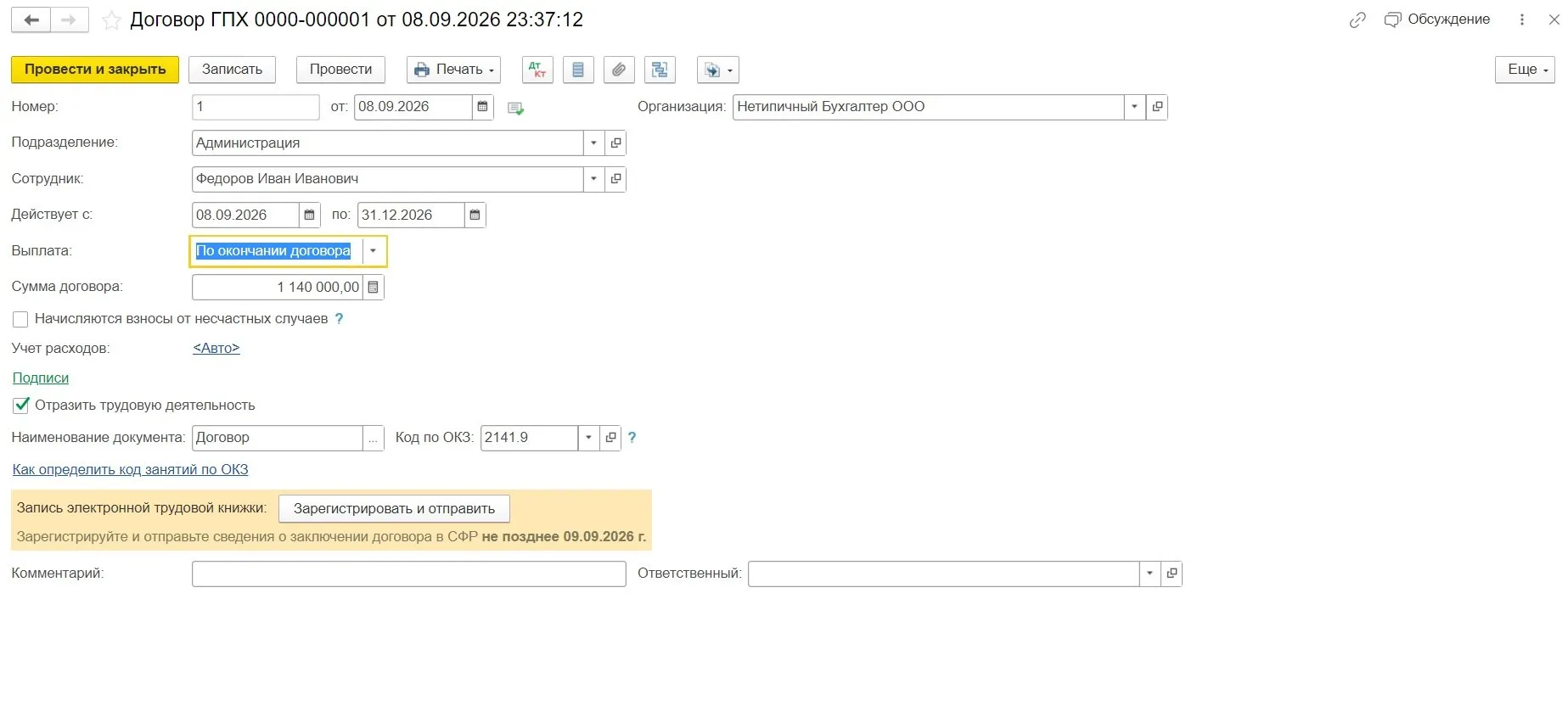
Task: Click the Записать button
Action: (x=232, y=70)
